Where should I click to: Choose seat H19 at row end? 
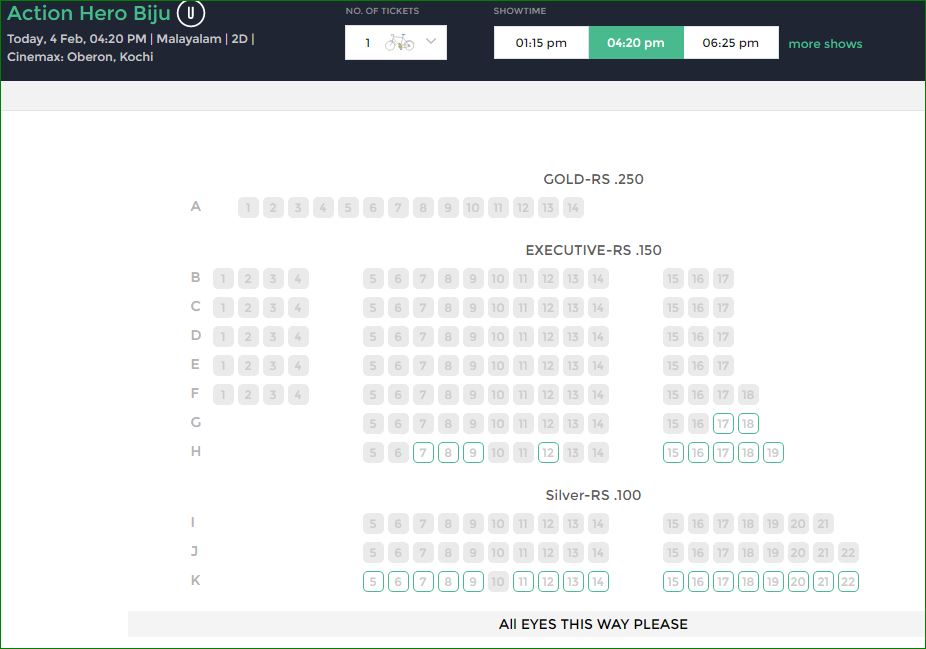(x=773, y=453)
